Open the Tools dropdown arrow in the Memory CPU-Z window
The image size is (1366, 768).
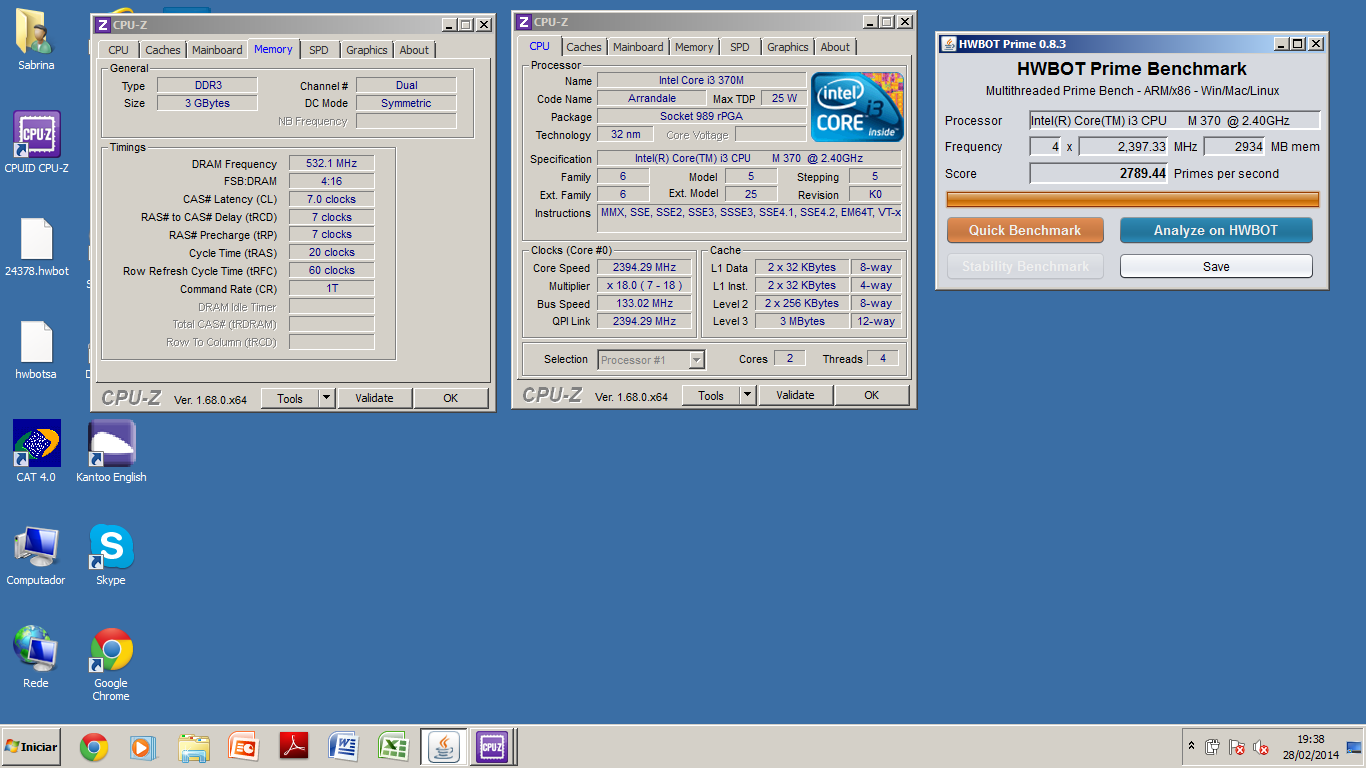326,398
